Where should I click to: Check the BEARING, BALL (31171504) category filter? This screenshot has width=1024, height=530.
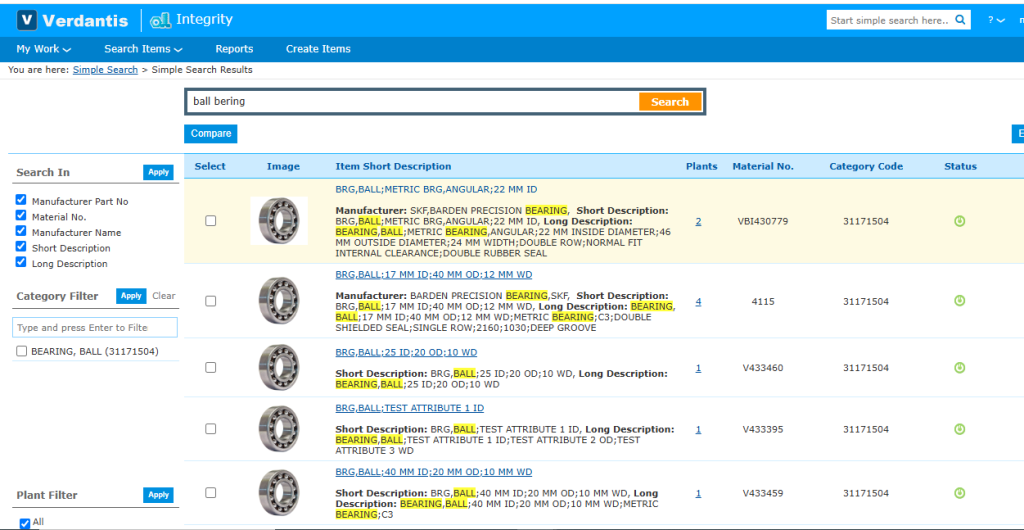click(x=22, y=351)
